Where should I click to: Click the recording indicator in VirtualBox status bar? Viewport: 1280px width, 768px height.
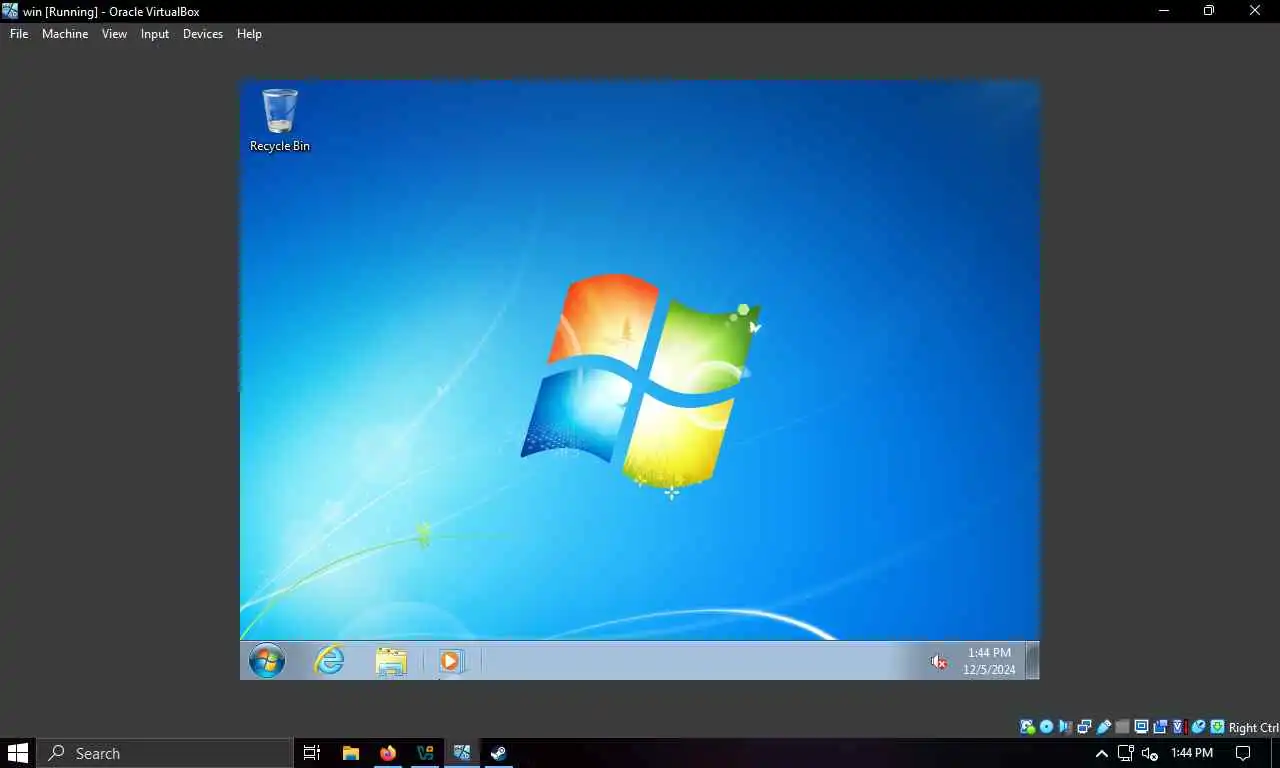click(x=1160, y=727)
